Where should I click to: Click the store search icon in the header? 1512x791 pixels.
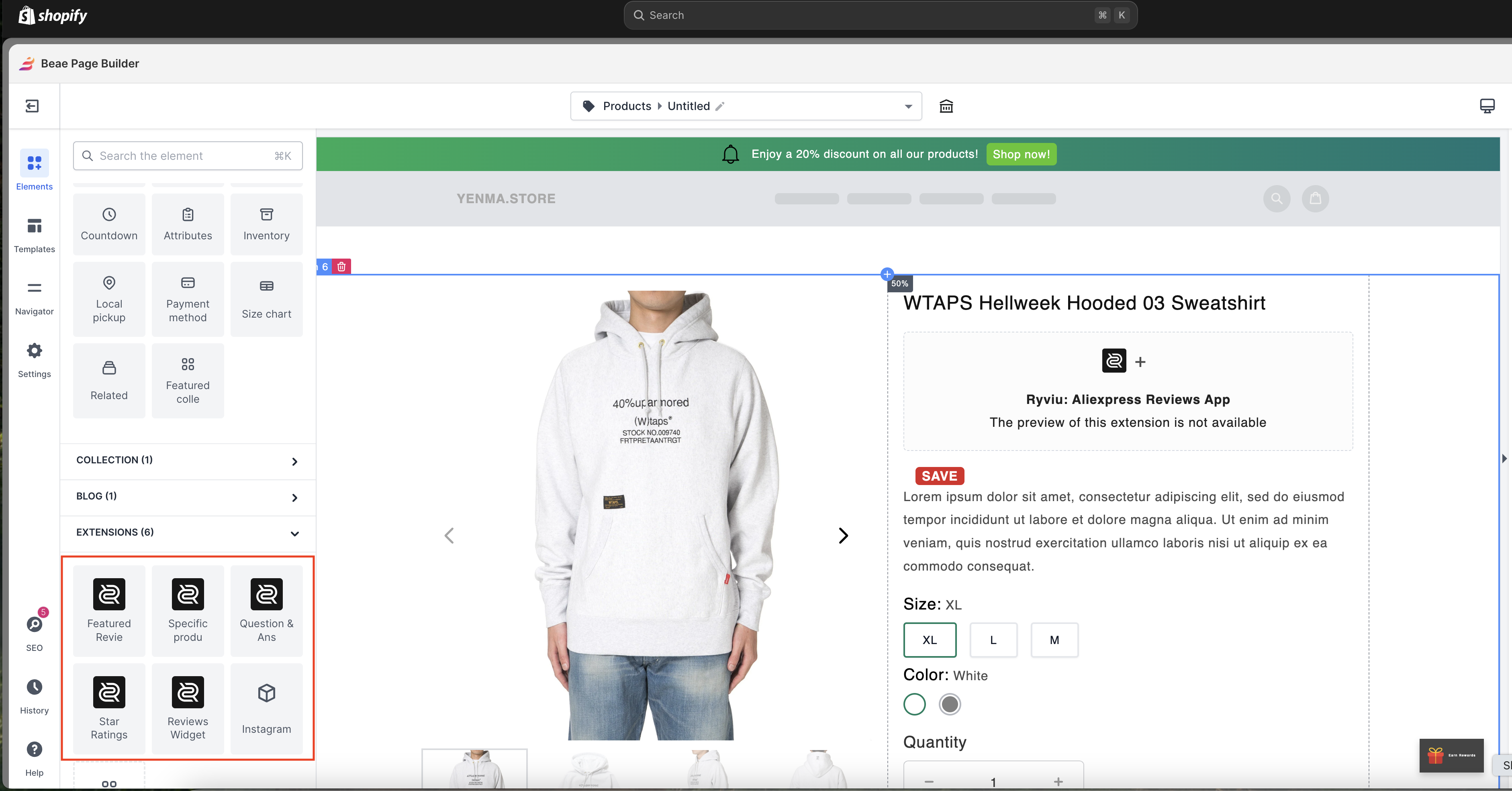(x=1277, y=198)
